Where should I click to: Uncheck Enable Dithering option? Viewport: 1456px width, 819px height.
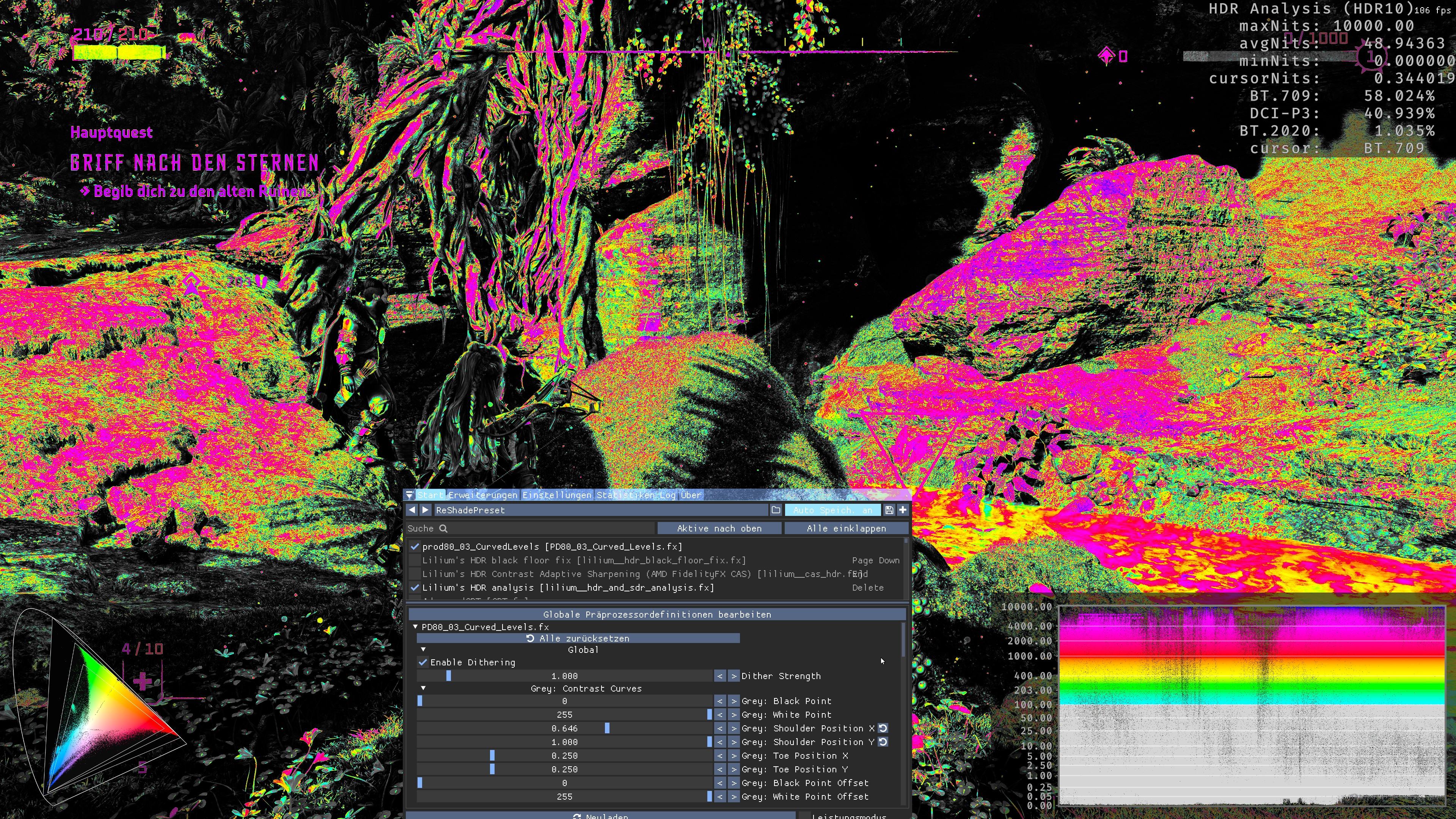[x=423, y=662]
